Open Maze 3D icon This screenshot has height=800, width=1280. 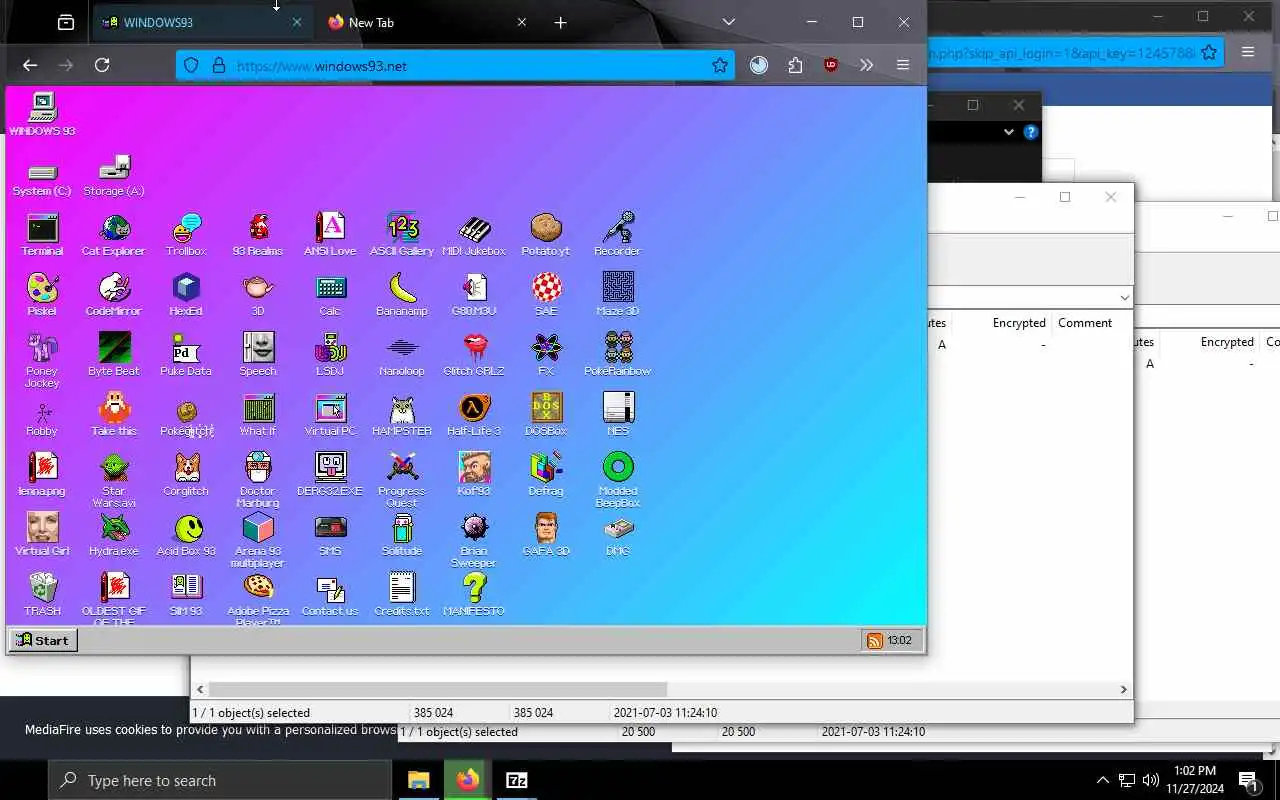click(x=618, y=294)
